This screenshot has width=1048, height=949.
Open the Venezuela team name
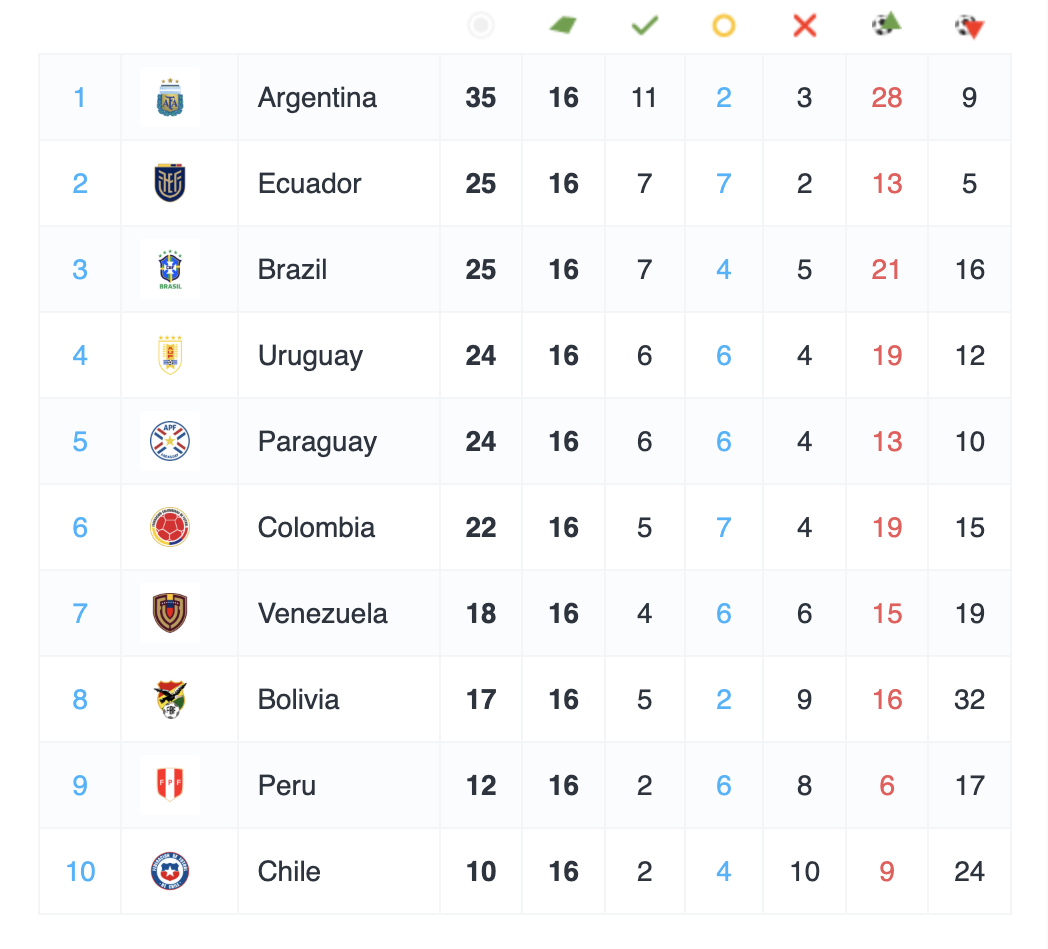(x=322, y=614)
